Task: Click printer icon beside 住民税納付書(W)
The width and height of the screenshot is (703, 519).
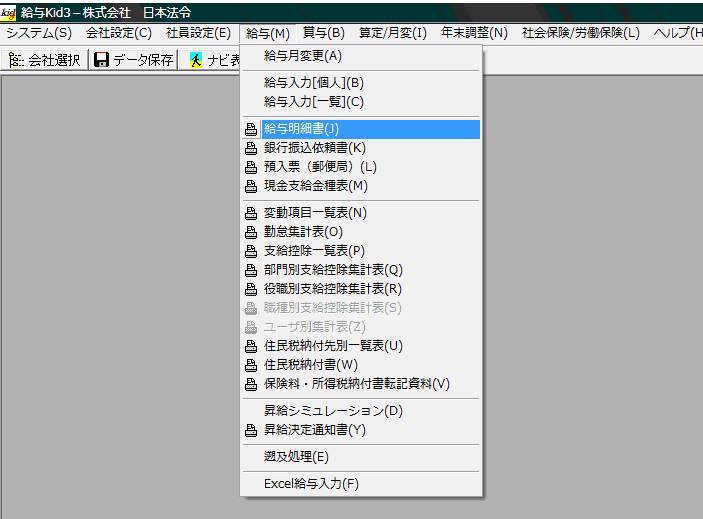Action: [251, 365]
